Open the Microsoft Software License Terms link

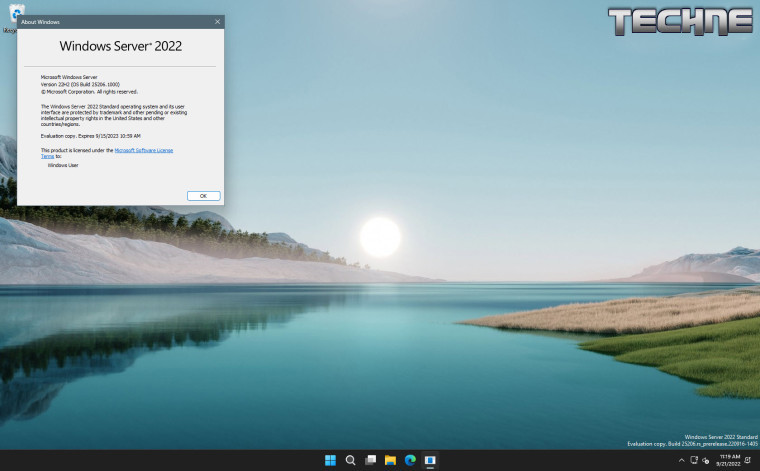tap(143, 150)
